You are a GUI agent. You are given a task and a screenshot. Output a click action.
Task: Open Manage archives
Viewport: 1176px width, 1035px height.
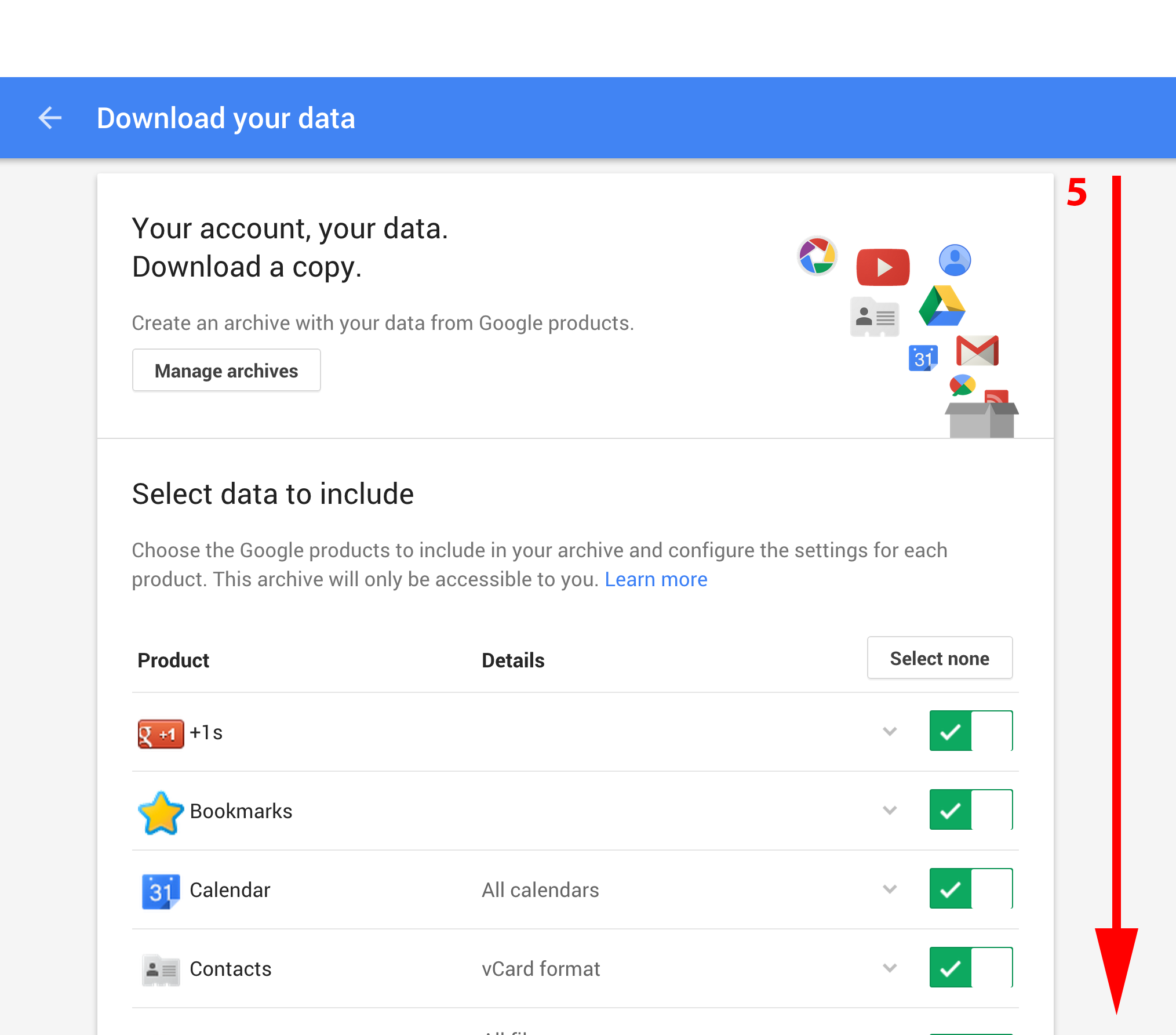tap(226, 370)
